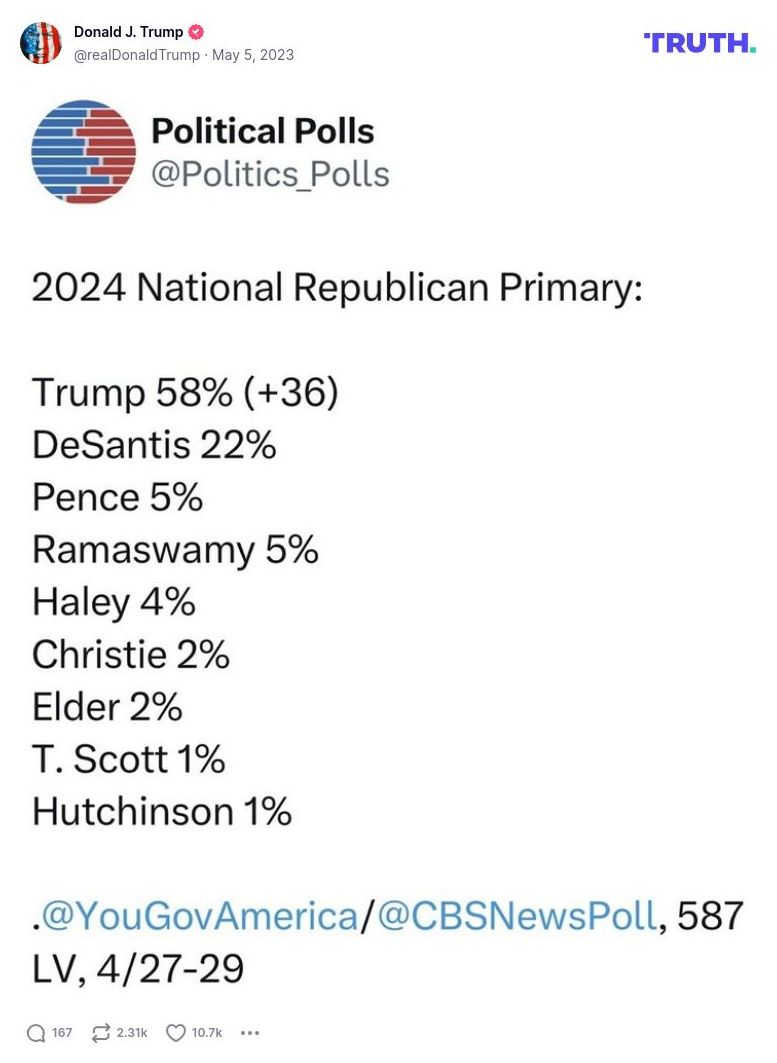Open the three-dot more options menu
Viewport: 777px width, 1063px height.
[x=248, y=1033]
